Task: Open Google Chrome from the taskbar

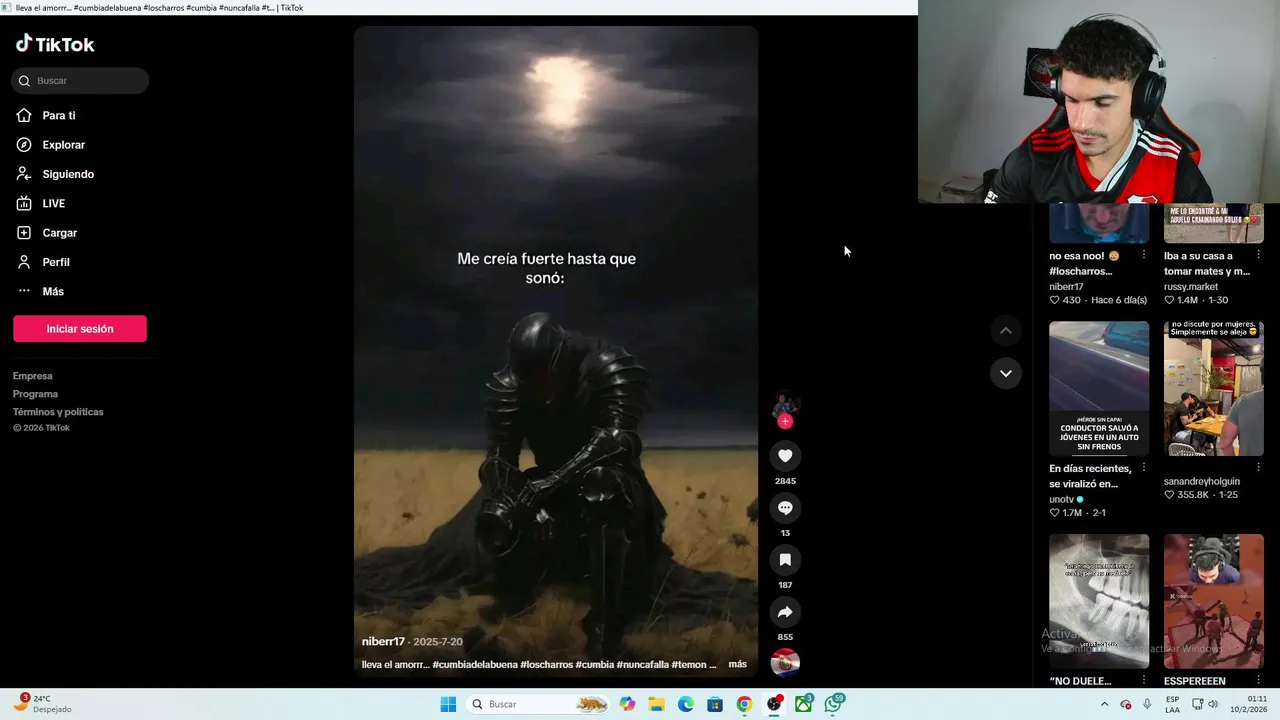Action: click(x=744, y=704)
